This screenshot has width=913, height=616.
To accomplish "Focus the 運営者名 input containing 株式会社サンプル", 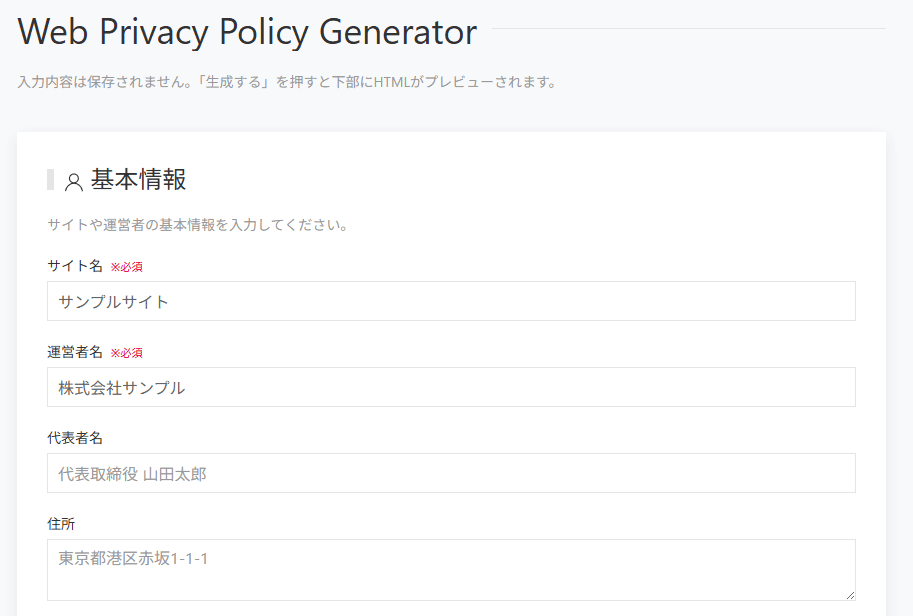I will pos(450,387).
